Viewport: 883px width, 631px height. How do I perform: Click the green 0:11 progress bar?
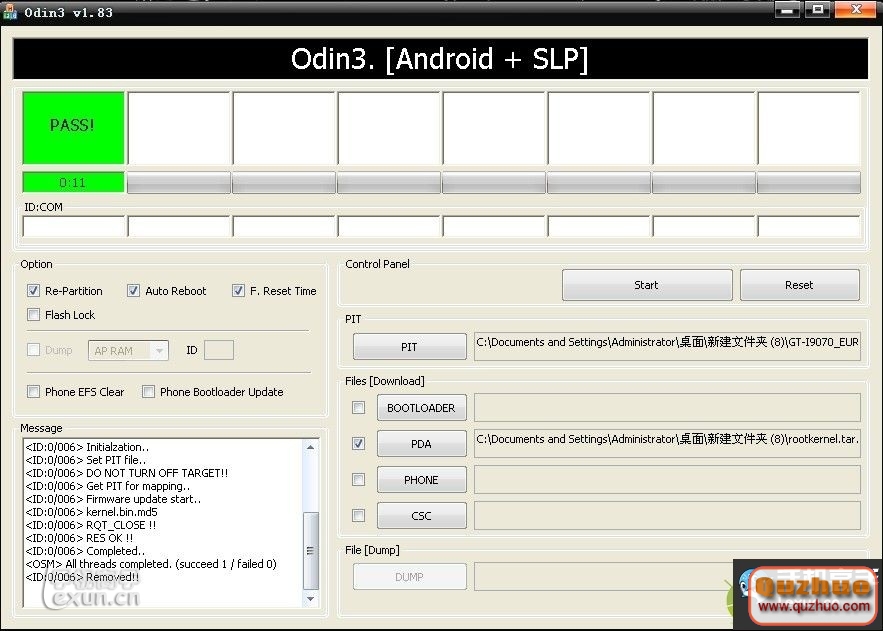coord(73,182)
